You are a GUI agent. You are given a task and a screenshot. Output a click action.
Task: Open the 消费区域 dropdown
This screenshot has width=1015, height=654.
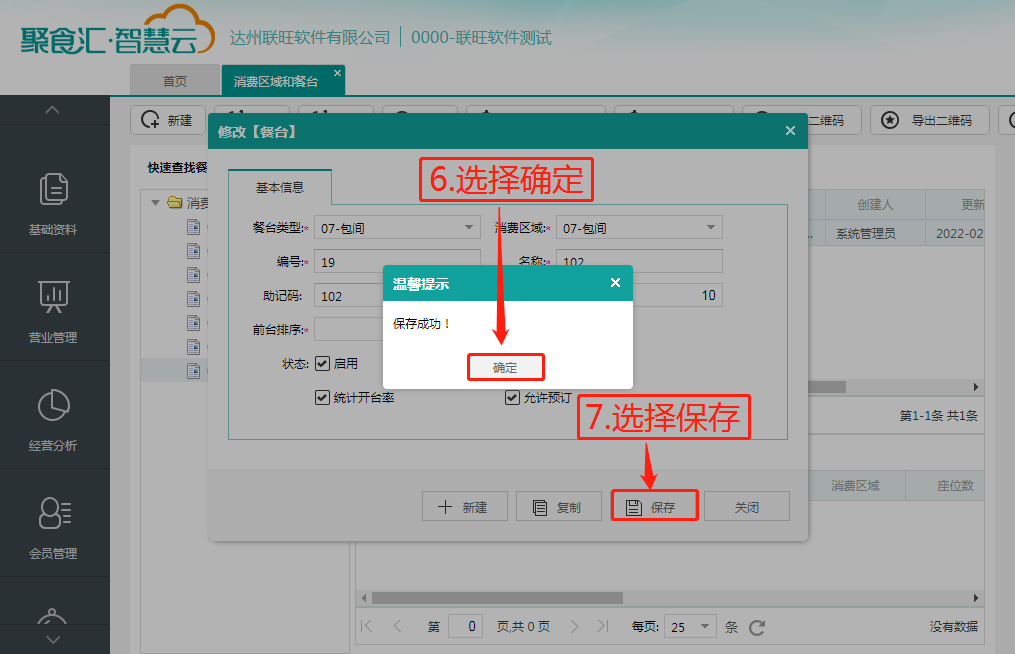click(639, 228)
